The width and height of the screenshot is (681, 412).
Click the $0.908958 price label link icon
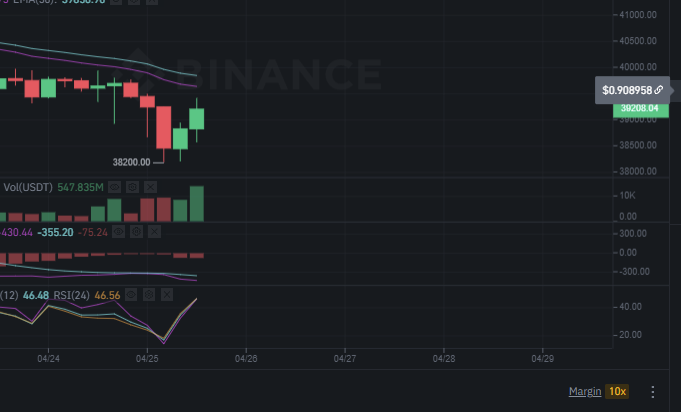[x=658, y=90]
